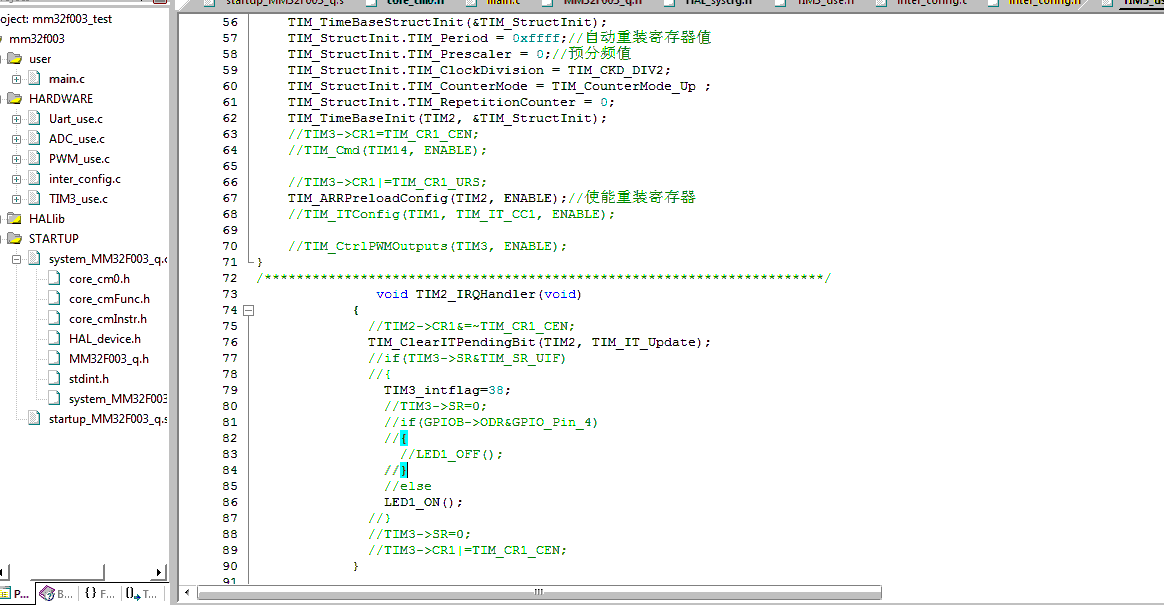Select the PWM_use.c file icon
Screen dimensions: 1164x605
(34, 158)
